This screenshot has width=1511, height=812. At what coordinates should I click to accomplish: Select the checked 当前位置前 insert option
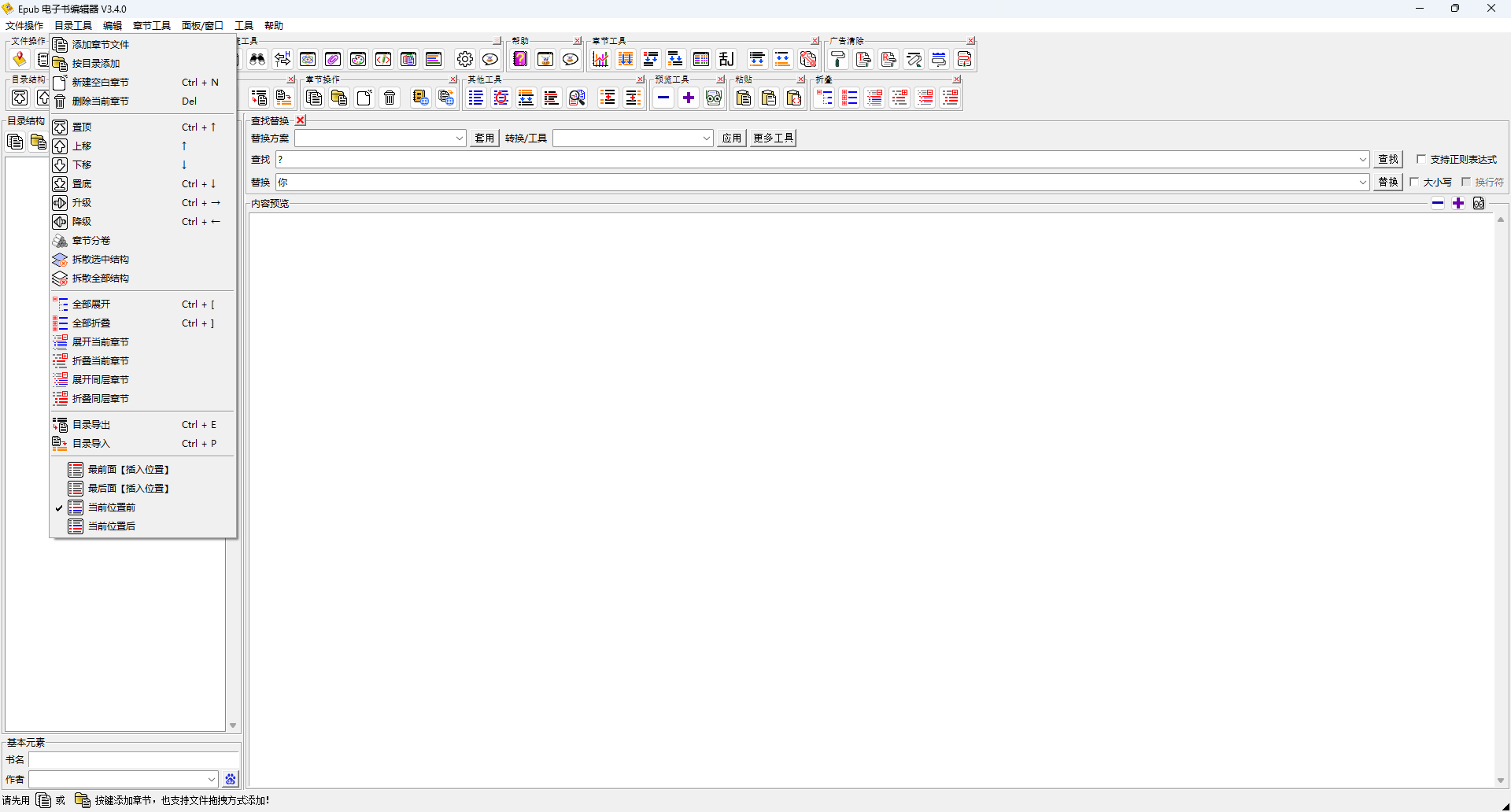point(112,507)
